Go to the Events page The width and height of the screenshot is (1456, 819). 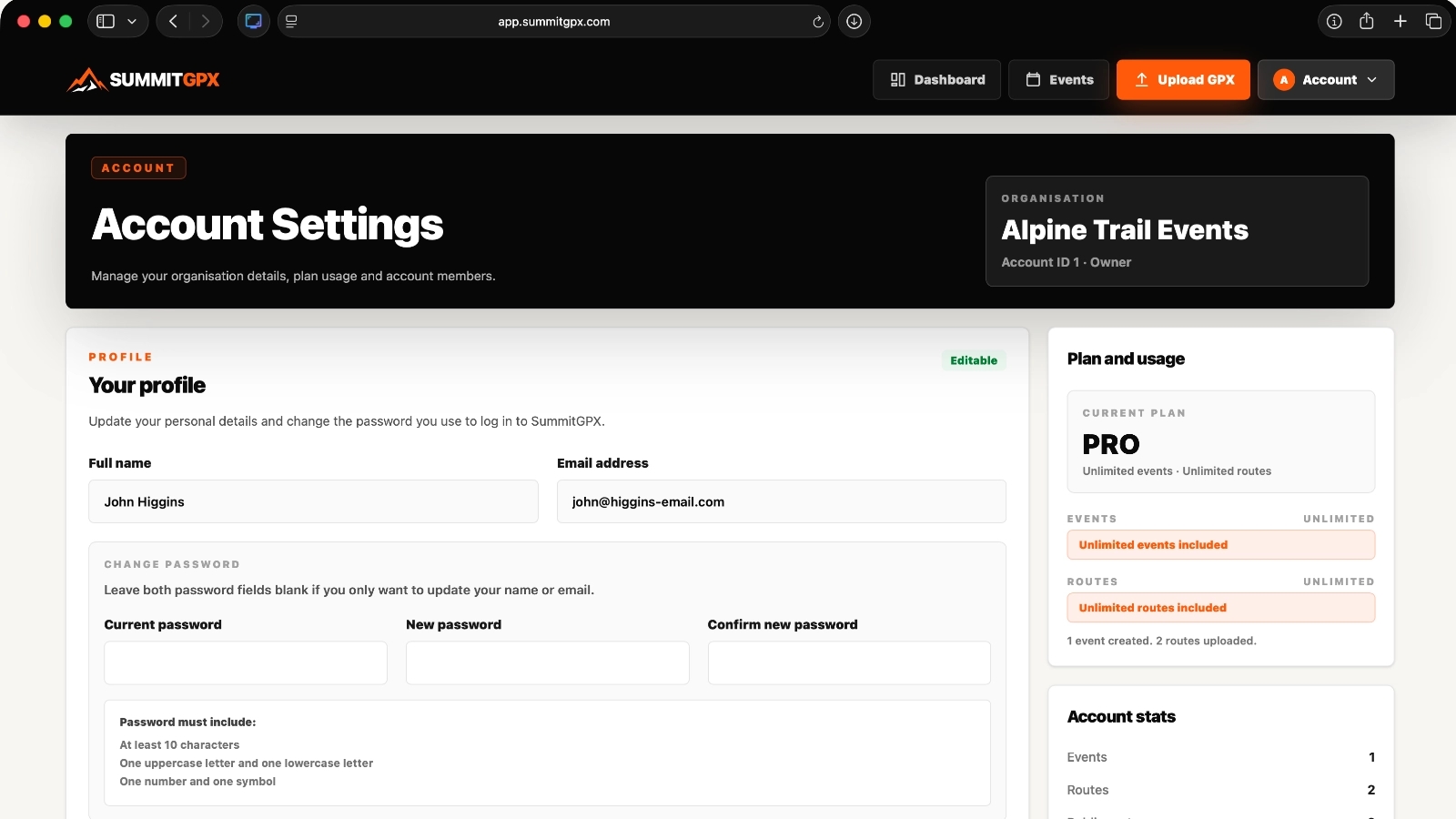pos(1058,80)
